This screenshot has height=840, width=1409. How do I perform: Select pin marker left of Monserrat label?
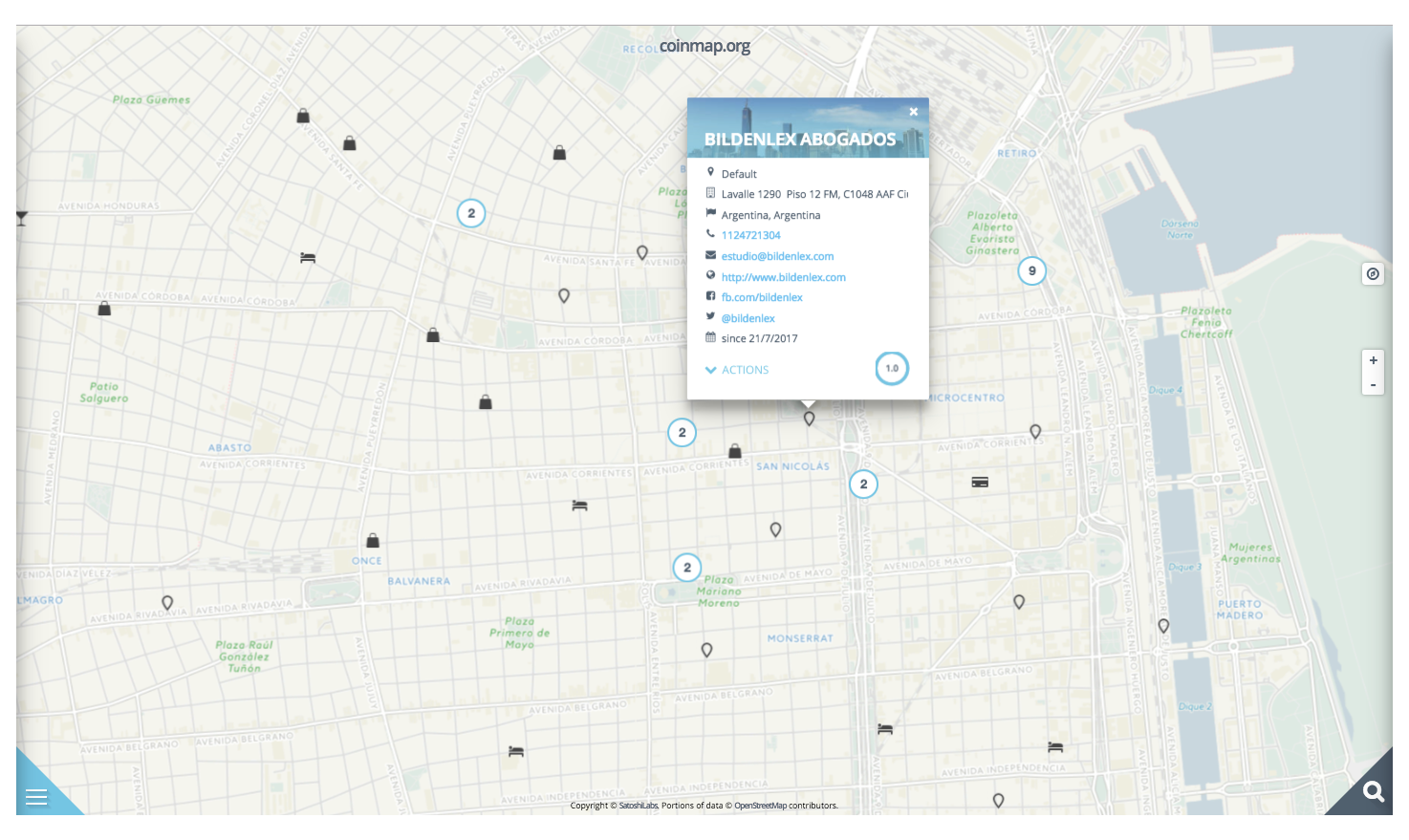706,650
